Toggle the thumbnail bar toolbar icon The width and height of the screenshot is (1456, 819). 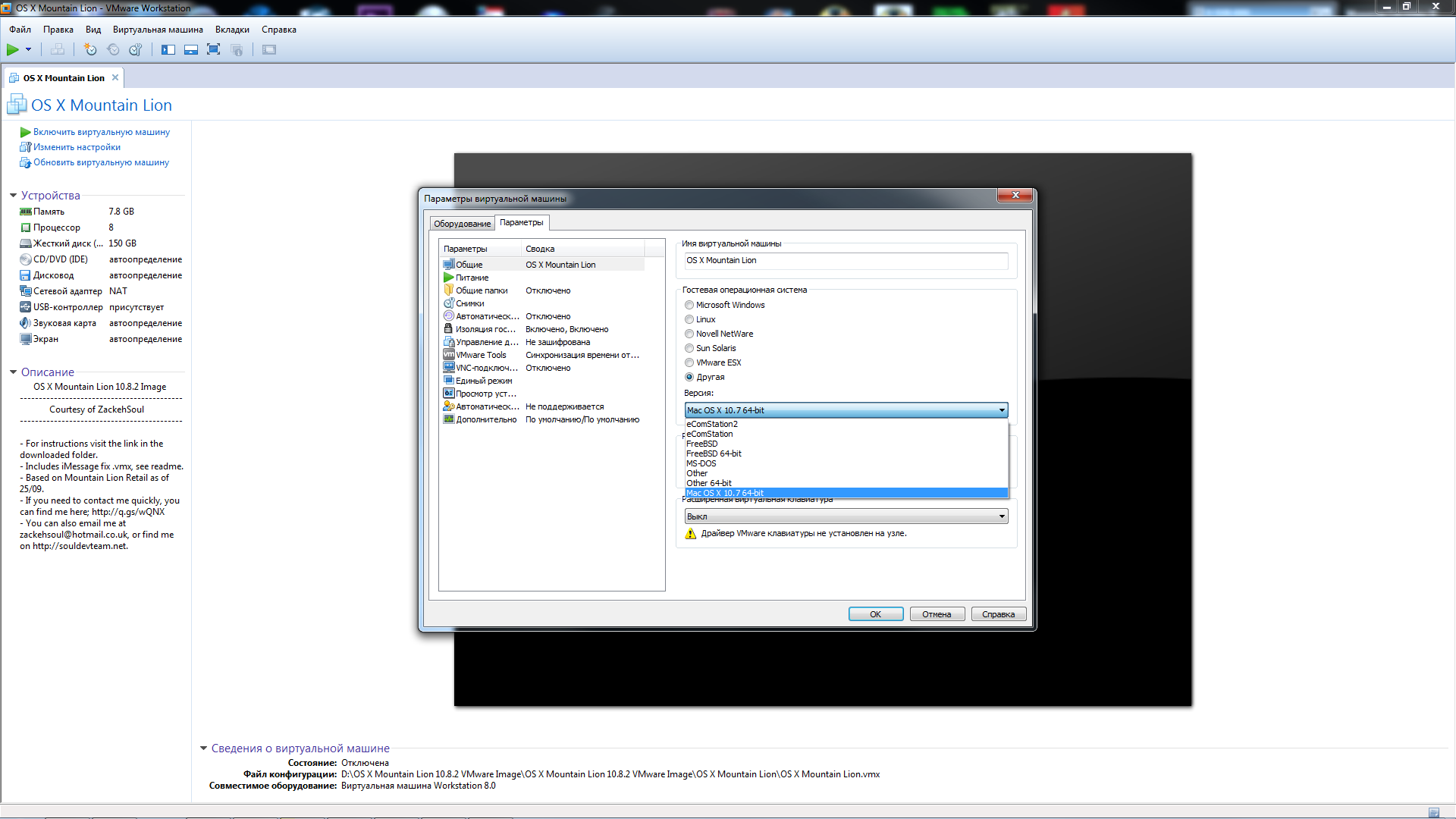pyautogui.click(x=191, y=50)
